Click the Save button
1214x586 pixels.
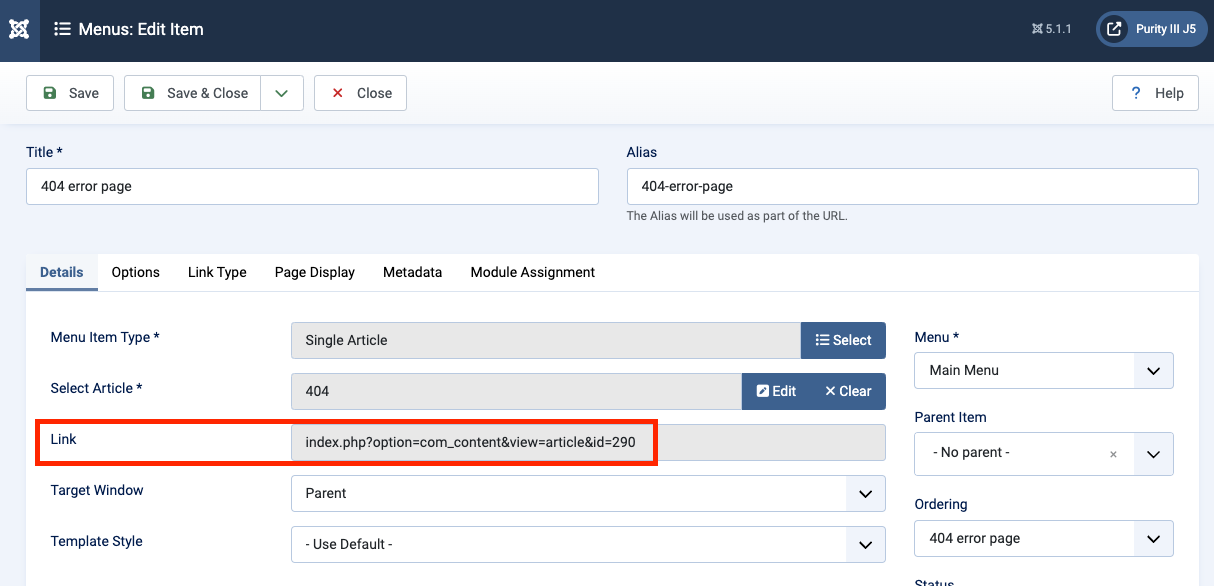pos(70,93)
